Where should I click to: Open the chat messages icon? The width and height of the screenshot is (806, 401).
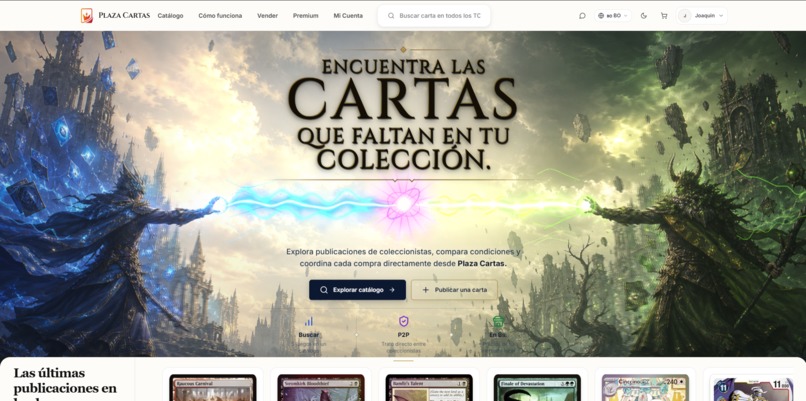point(582,16)
